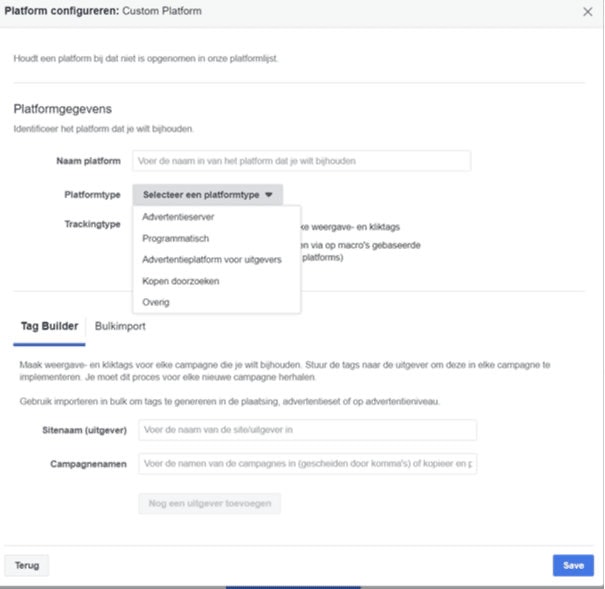Close the Platform configureren dialog

[587, 12]
